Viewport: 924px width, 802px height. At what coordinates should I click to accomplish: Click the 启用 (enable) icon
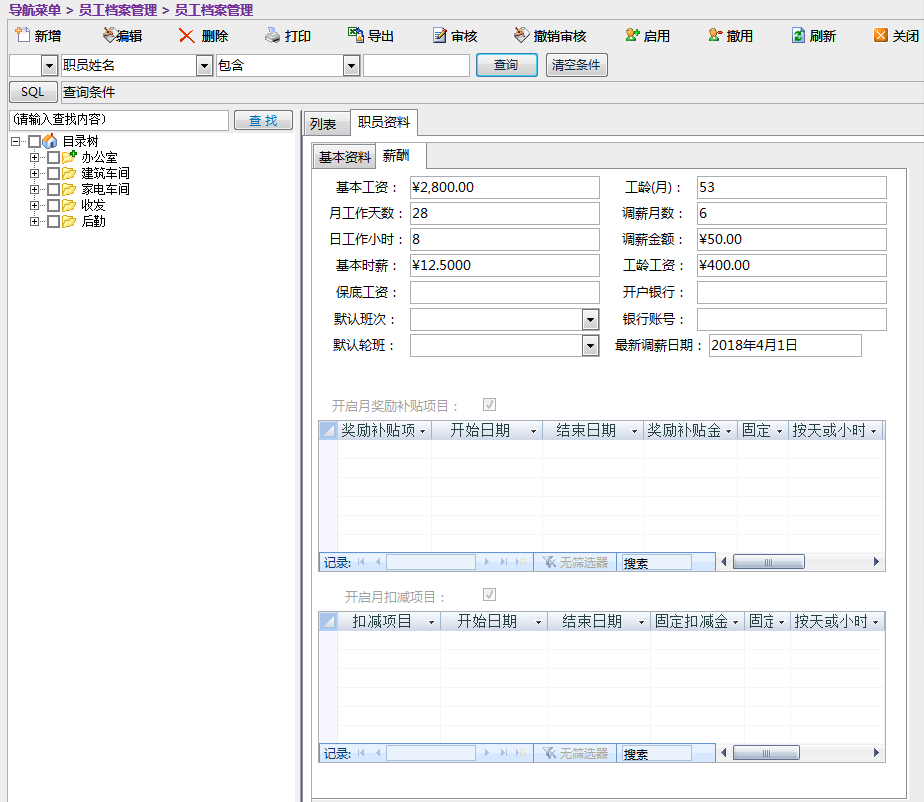[632, 35]
